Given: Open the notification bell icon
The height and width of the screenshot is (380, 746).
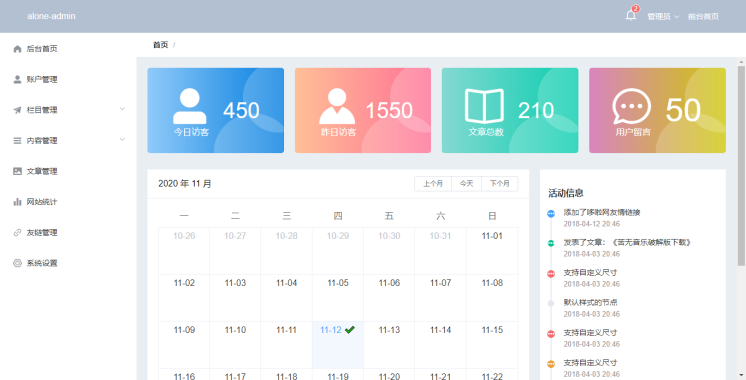Looking at the screenshot, I should pyautogui.click(x=630, y=16).
